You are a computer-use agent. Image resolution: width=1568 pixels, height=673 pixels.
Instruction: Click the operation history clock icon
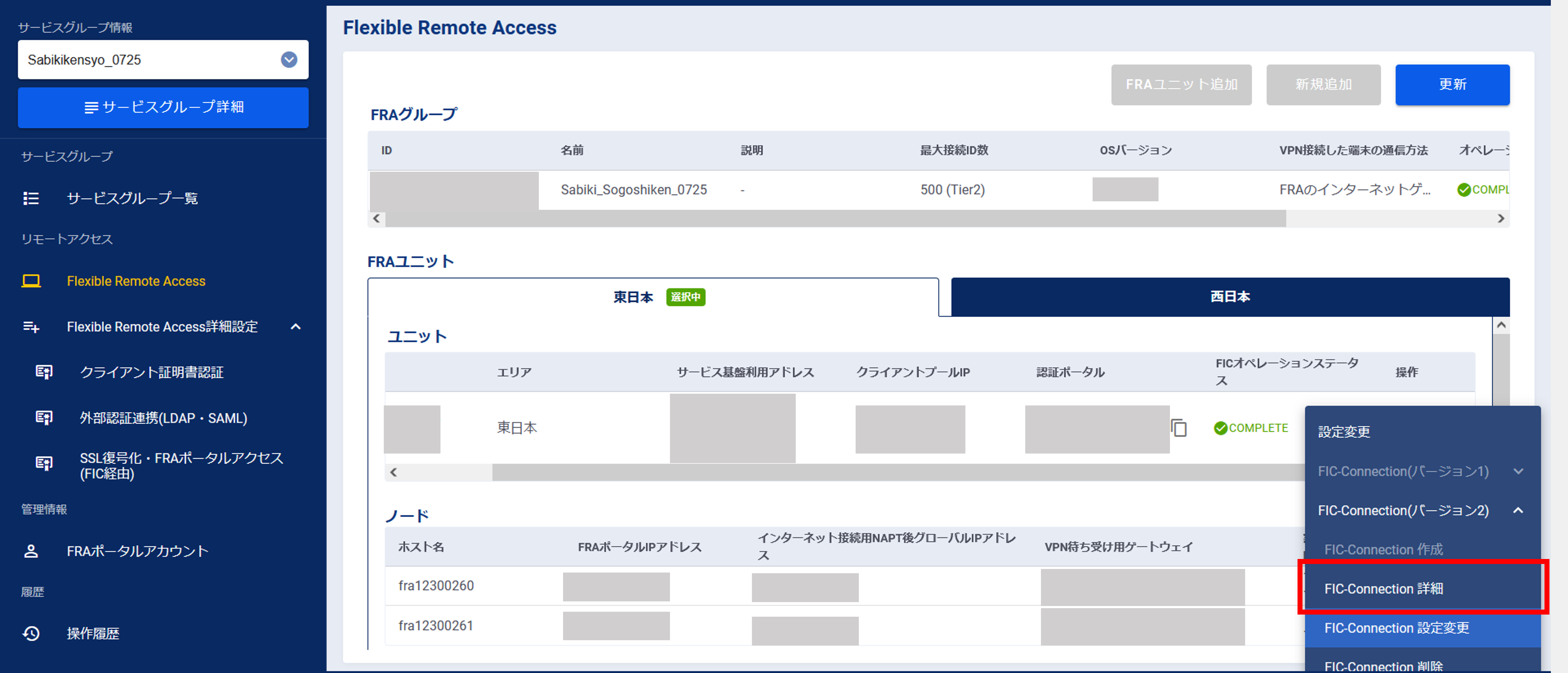(30, 633)
